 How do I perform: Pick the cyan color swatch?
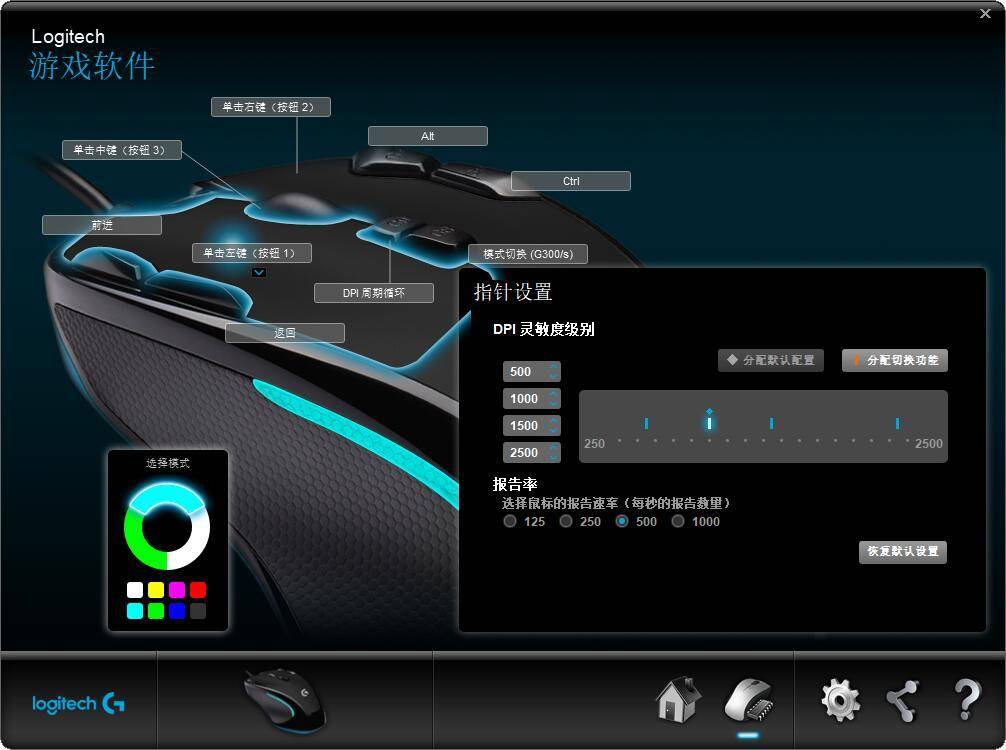[x=135, y=611]
